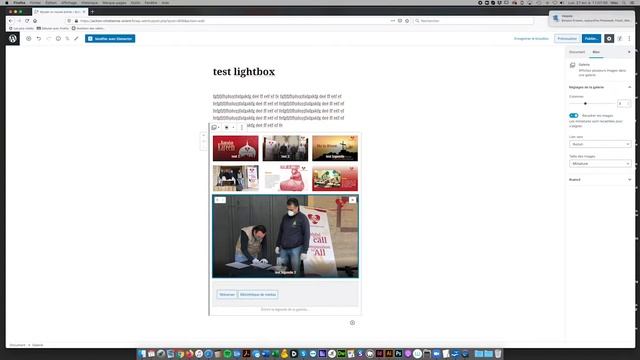Open a new browser tab with plus
This screenshot has height=360, width=640.
tap(92, 12)
